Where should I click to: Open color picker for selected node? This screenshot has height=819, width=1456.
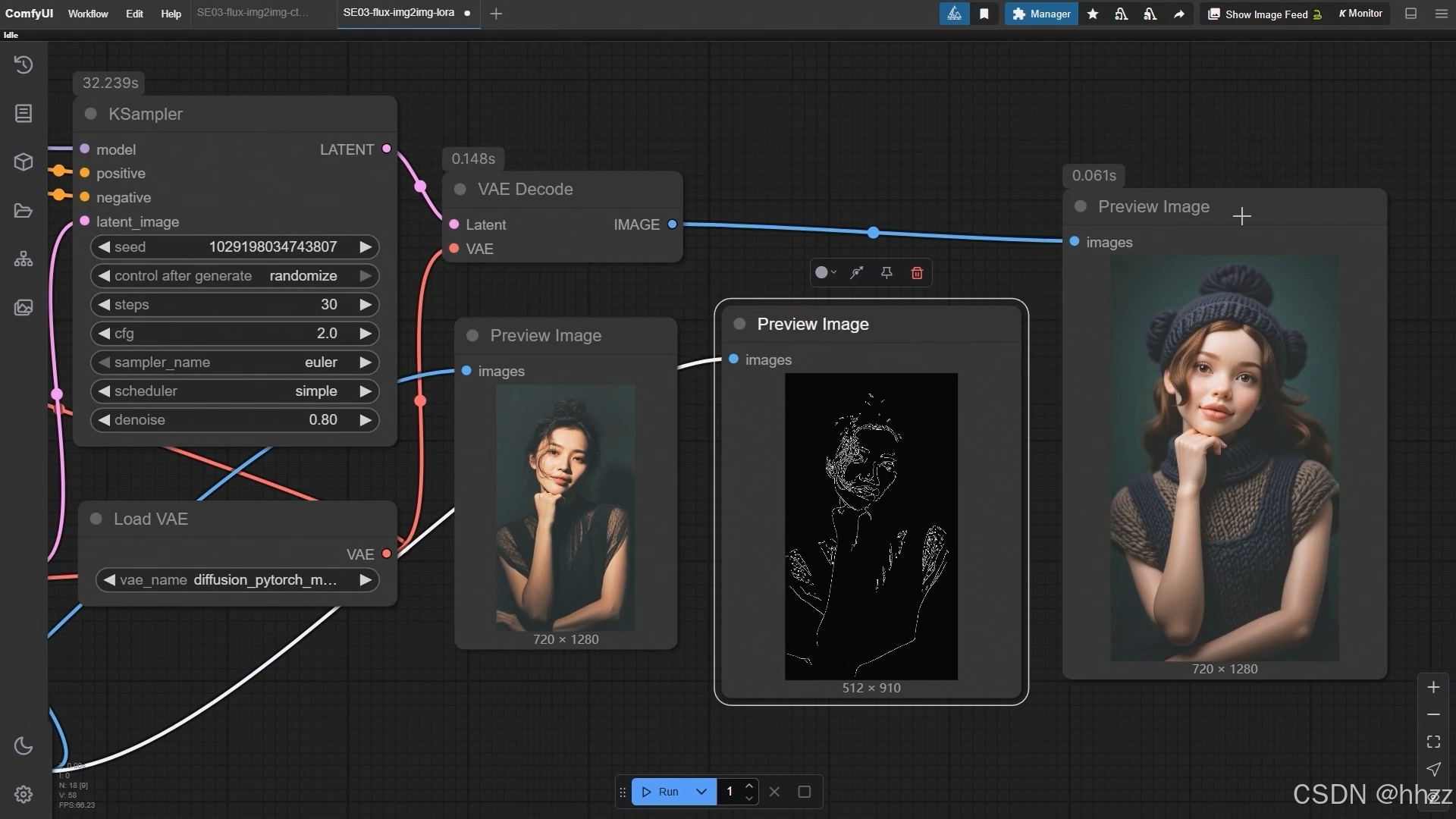coord(825,273)
